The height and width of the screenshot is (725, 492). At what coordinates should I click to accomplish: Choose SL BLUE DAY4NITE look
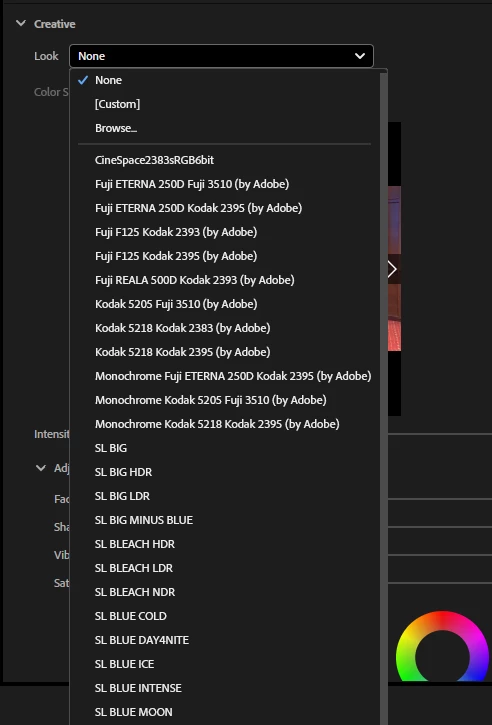point(225,640)
